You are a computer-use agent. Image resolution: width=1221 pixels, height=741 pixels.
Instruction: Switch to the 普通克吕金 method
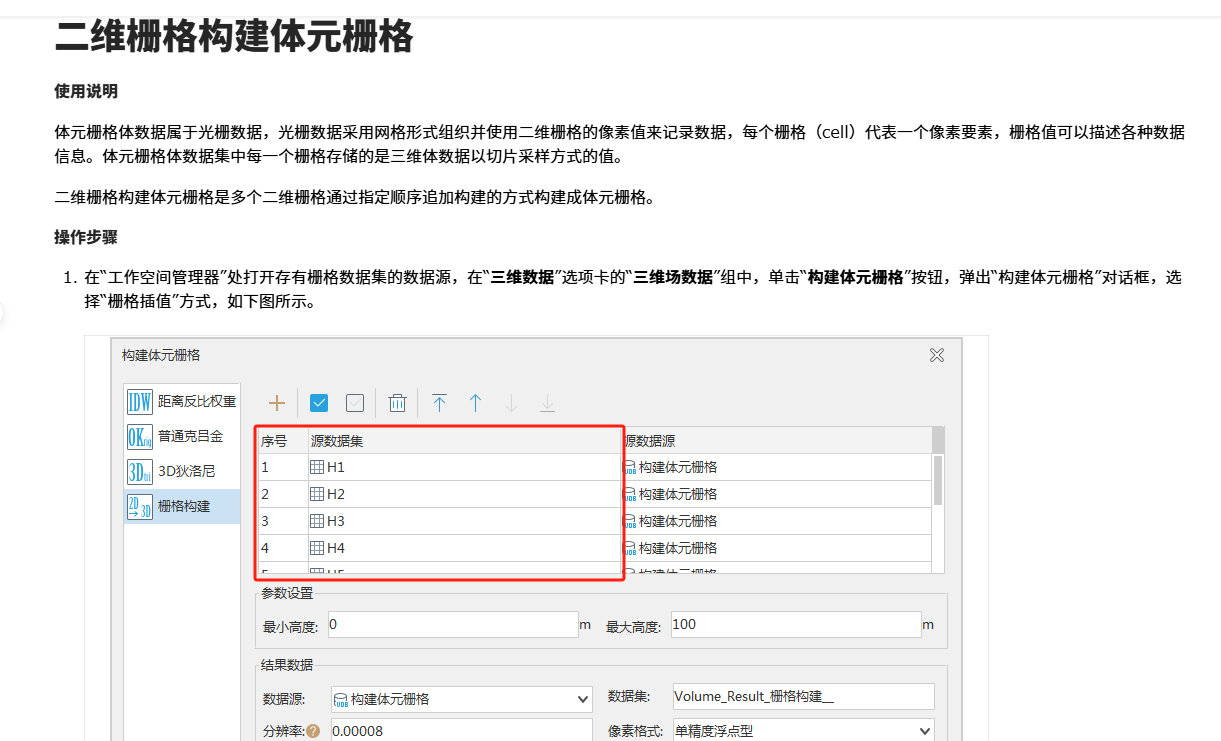(182, 436)
